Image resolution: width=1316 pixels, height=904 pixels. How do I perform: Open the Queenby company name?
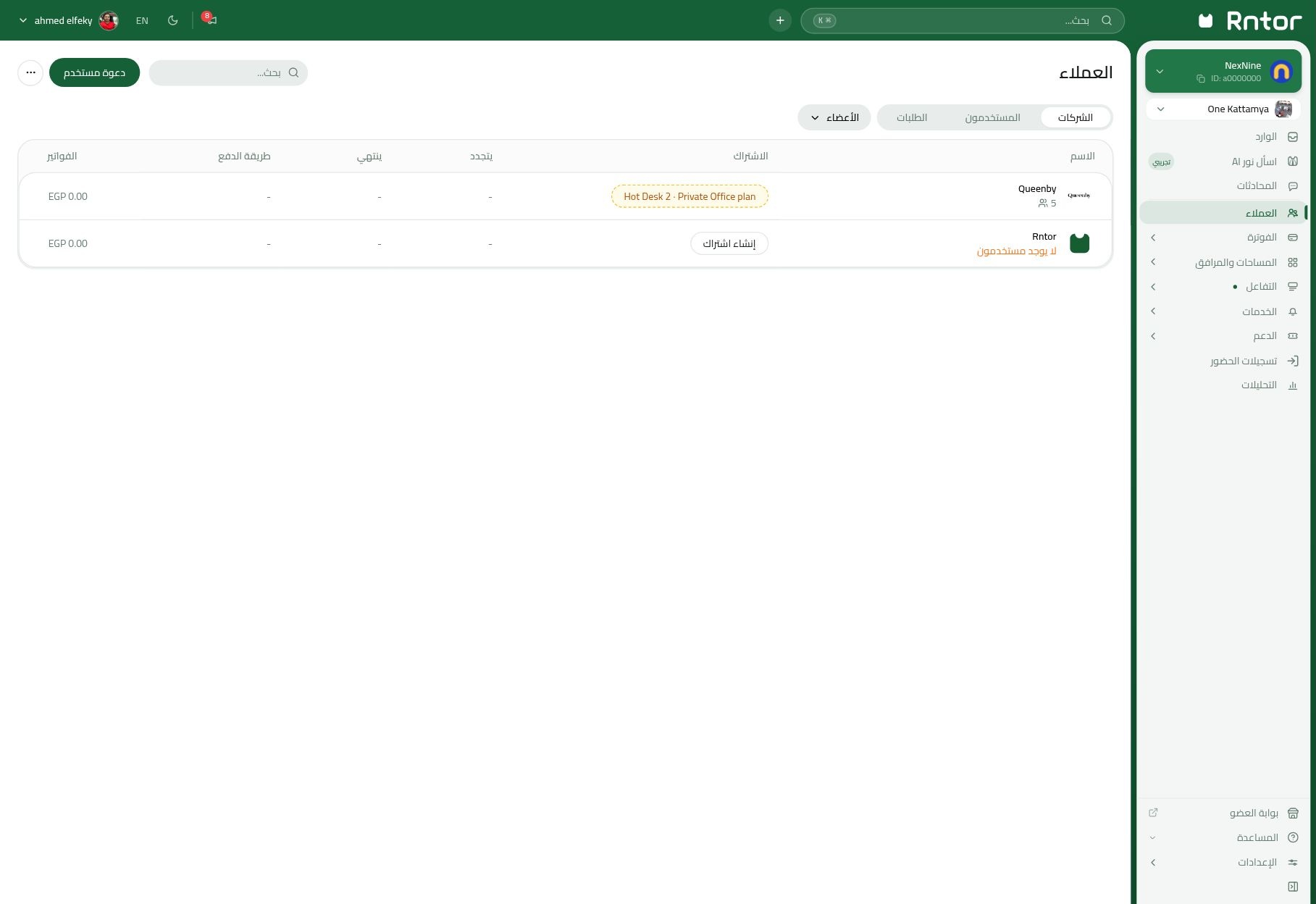tap(1037, 189)
